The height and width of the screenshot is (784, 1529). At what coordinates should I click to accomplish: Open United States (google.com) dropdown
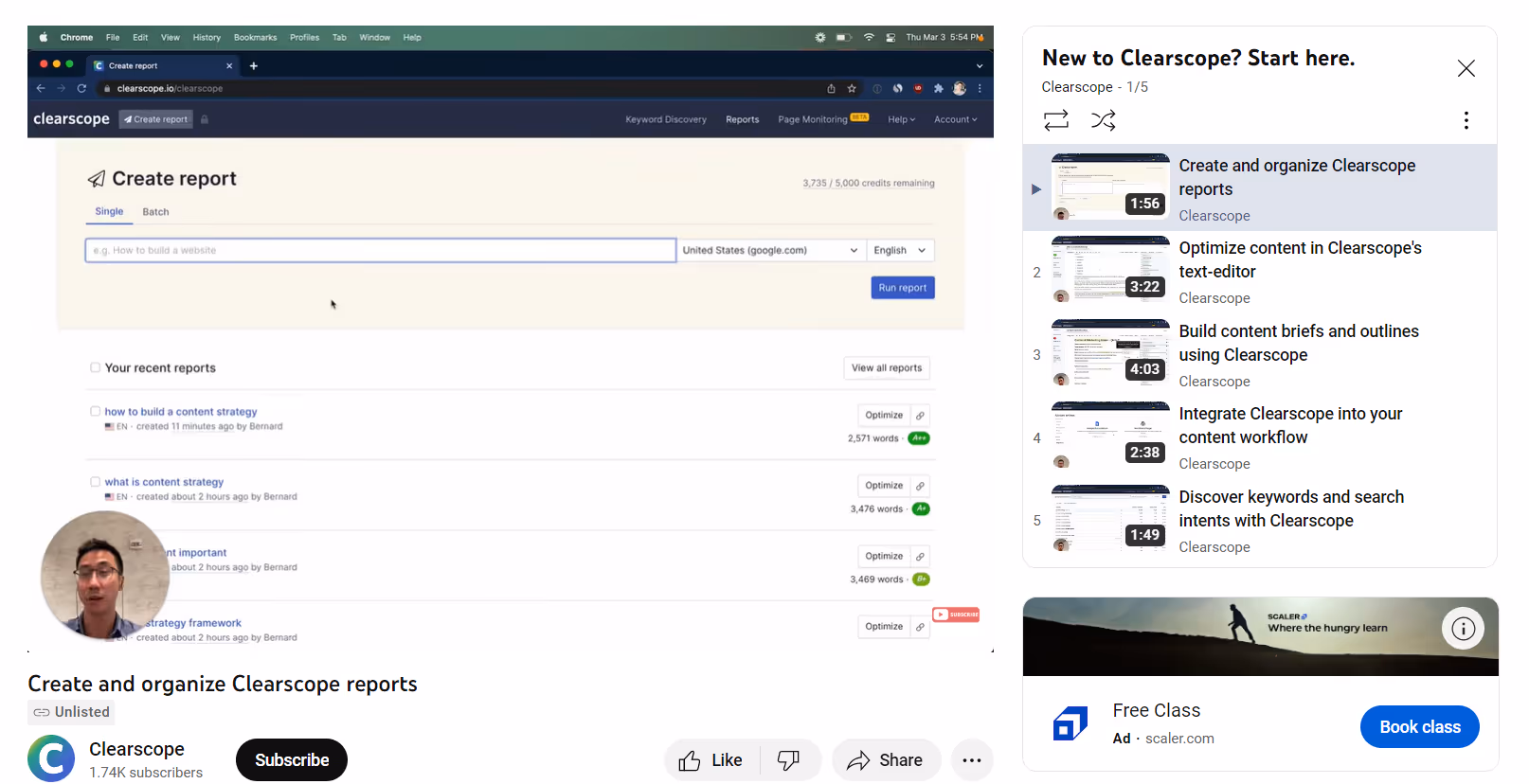click(x=771, y=250)
